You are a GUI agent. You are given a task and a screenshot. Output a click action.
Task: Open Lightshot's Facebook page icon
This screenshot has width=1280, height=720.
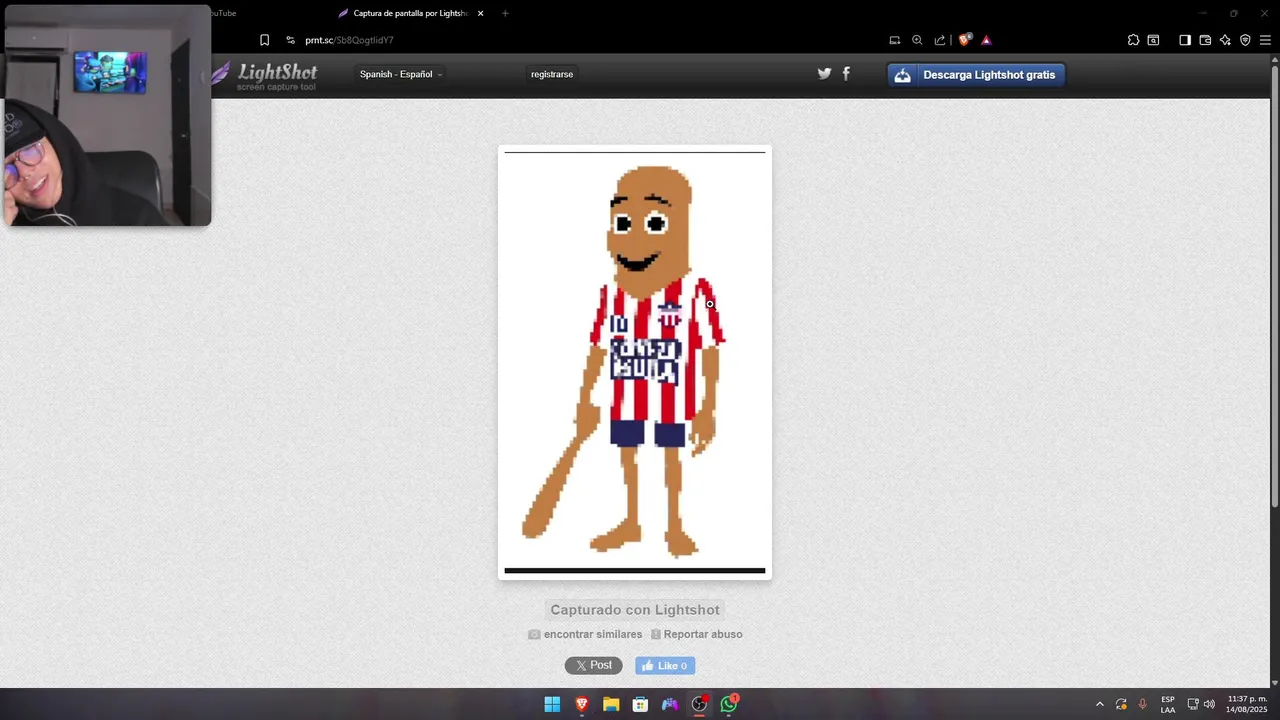(846, 74)
